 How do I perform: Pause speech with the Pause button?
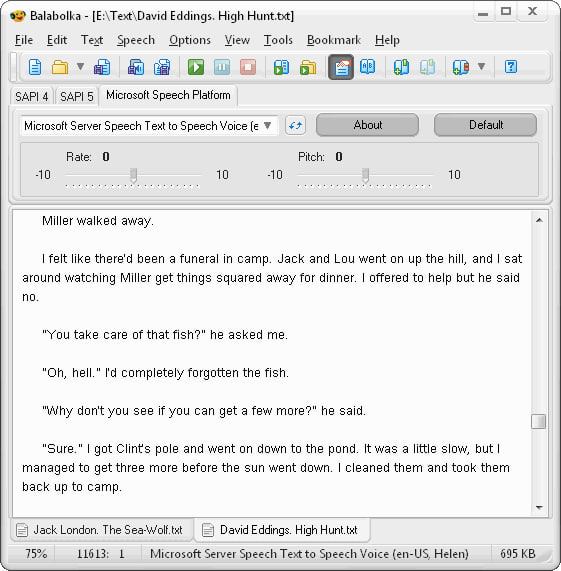(222, 67)
